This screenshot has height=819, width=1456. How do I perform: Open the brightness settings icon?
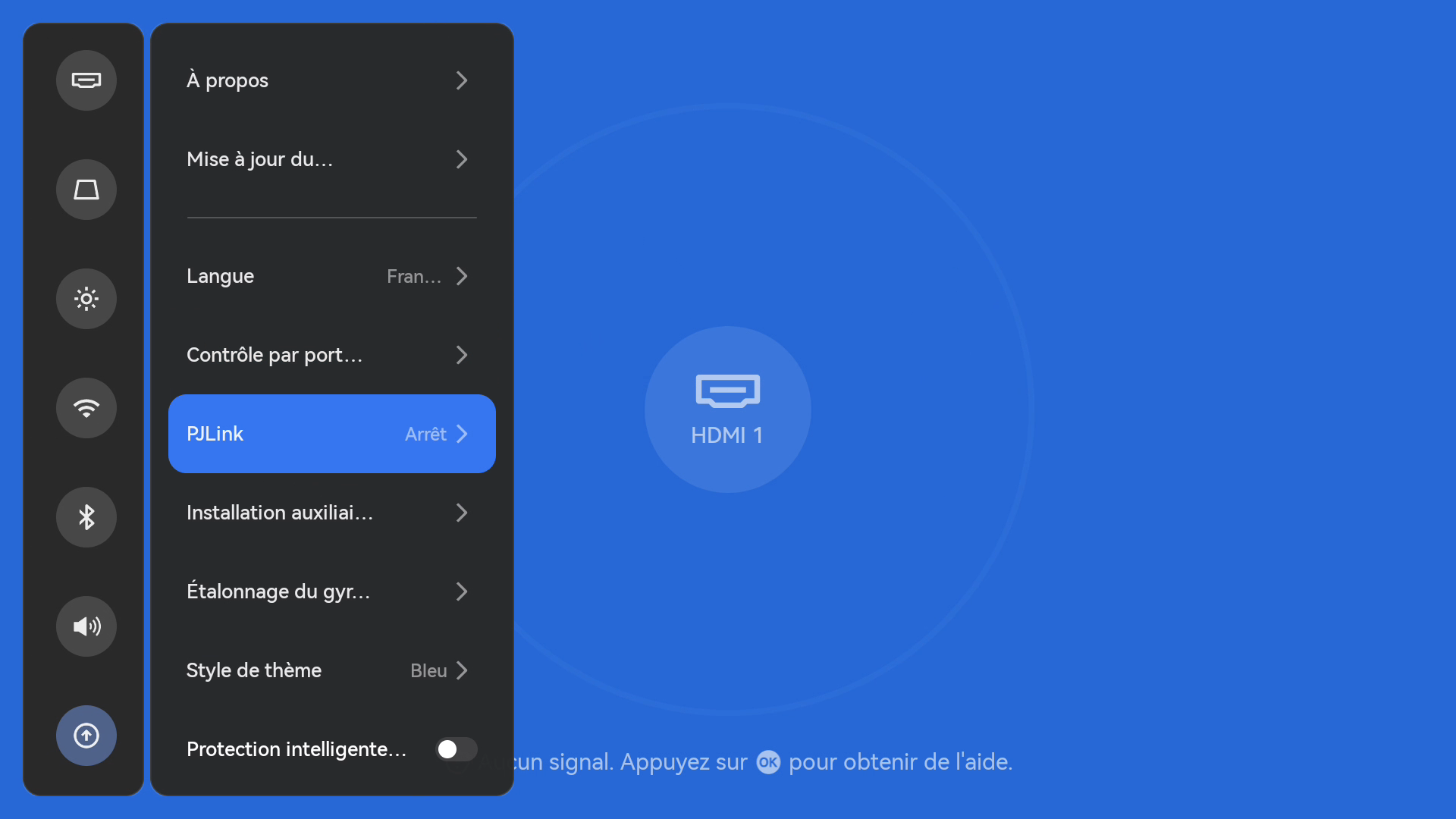click(86, 299)
